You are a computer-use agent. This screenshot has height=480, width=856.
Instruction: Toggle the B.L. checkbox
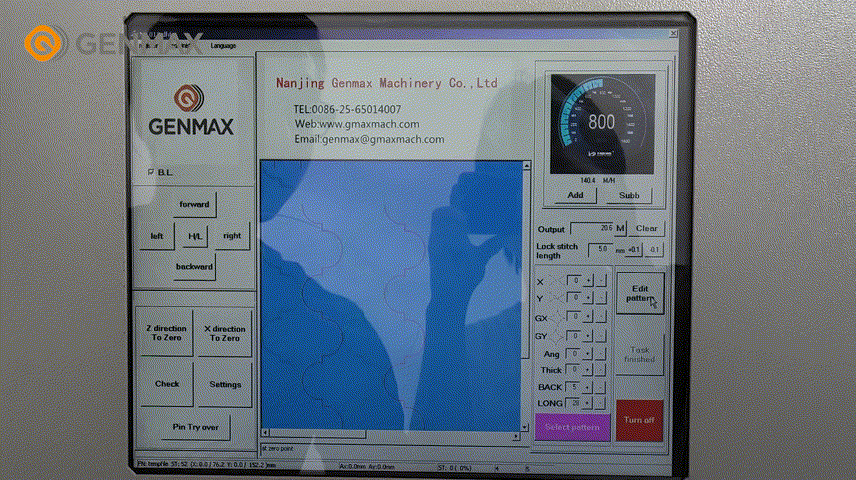tap(150, 172)
